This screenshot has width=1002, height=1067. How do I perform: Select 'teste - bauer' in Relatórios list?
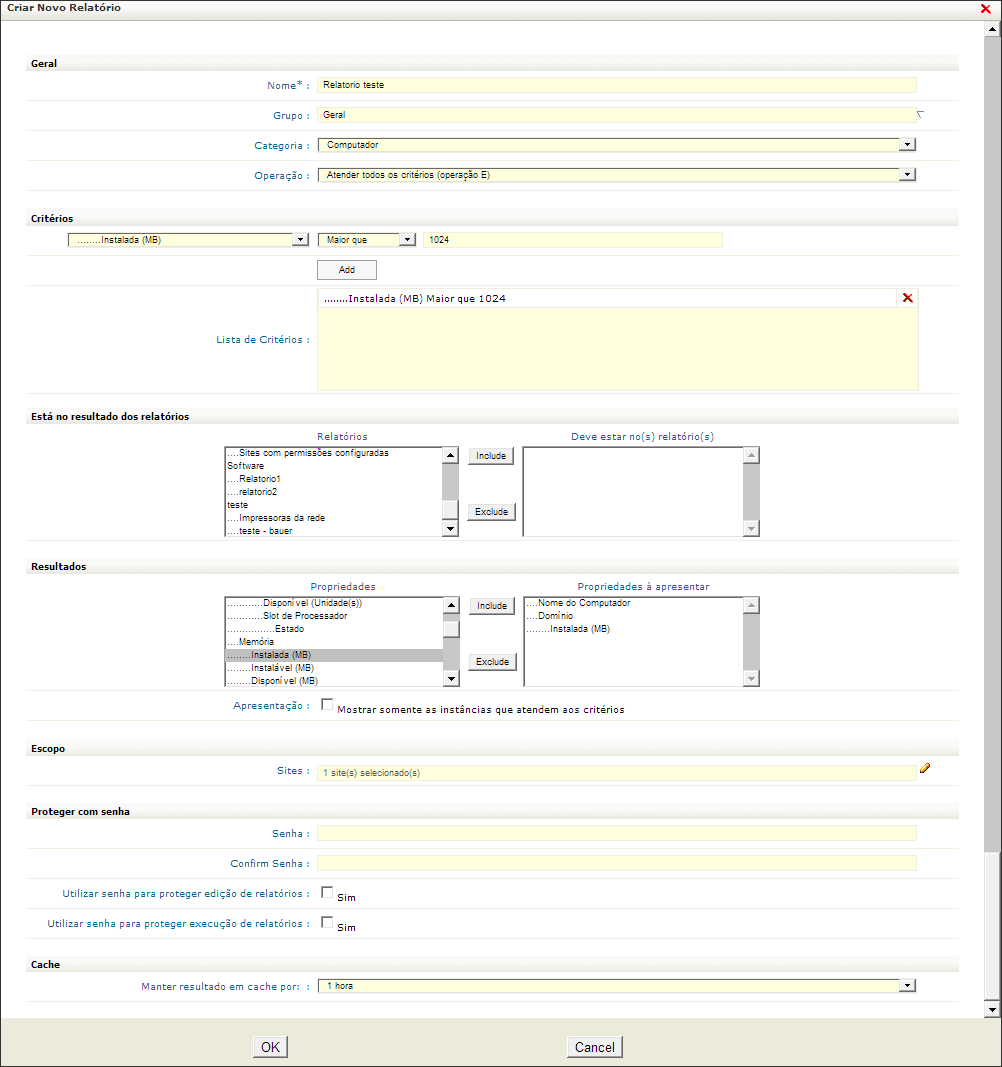pyautogui.click(x=334, y=531)
